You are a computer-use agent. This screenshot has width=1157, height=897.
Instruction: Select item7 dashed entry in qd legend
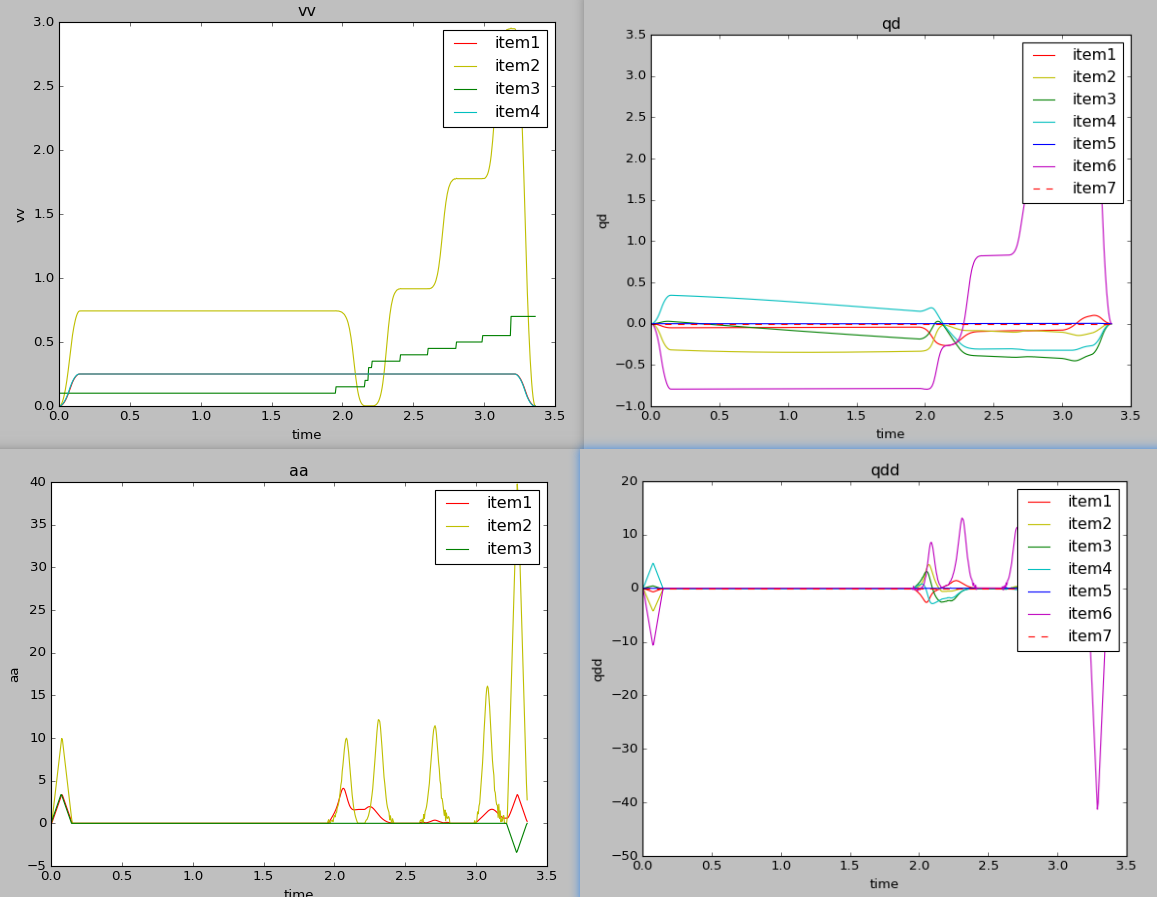click(x=1094, y=188)
